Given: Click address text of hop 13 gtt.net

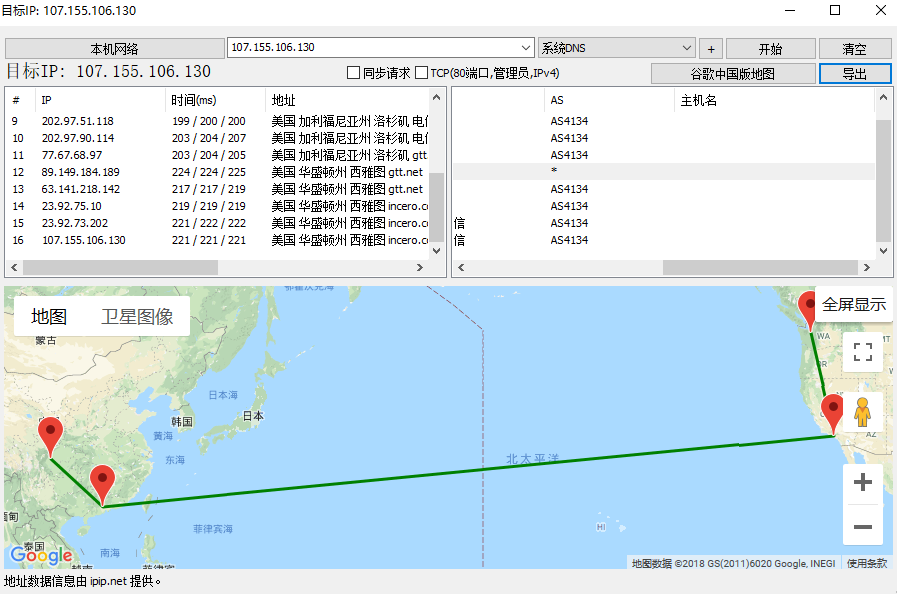Looking at the screenshot, I should point(347,189).
